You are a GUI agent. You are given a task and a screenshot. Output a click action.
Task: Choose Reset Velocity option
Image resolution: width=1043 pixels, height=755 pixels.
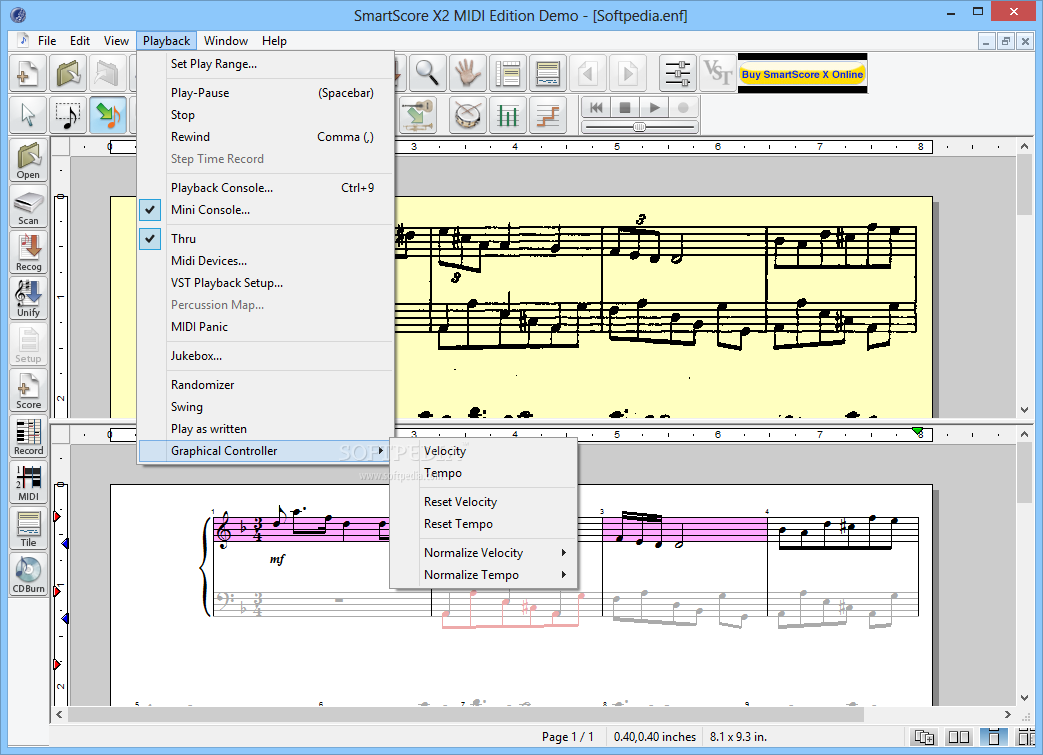point(484,502)
